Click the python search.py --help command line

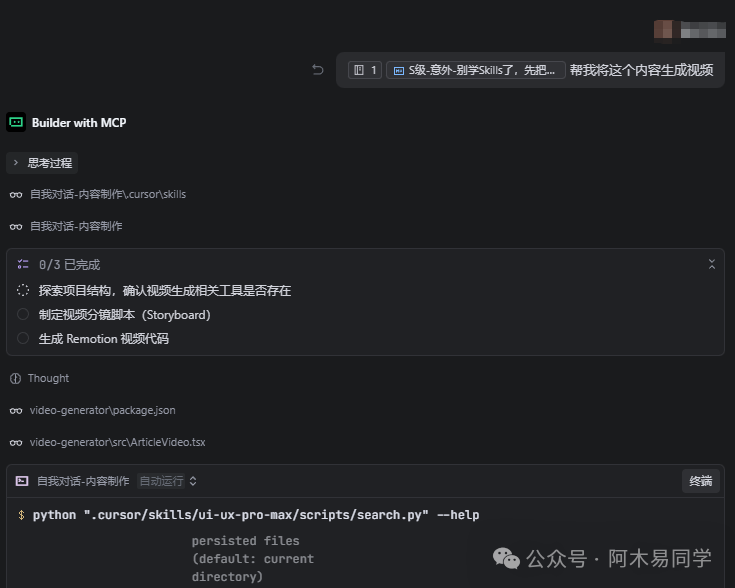[x=255, y=515]
